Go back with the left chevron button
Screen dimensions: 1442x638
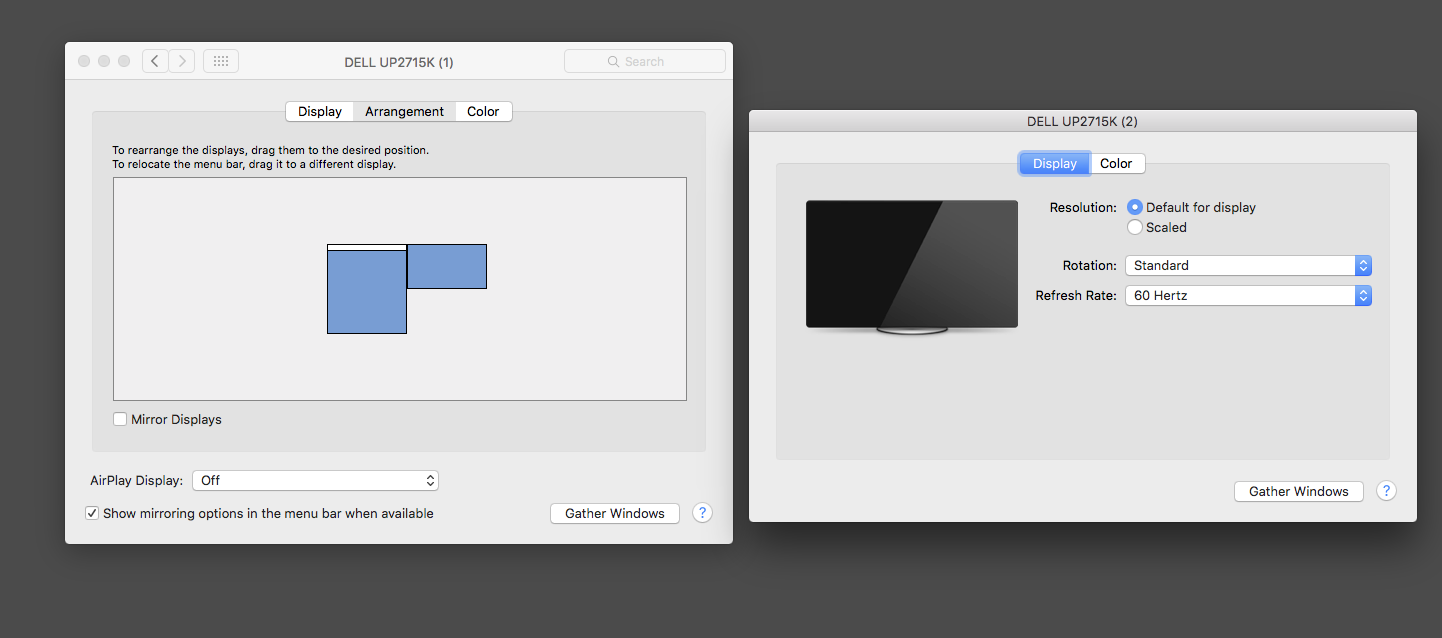155,61
